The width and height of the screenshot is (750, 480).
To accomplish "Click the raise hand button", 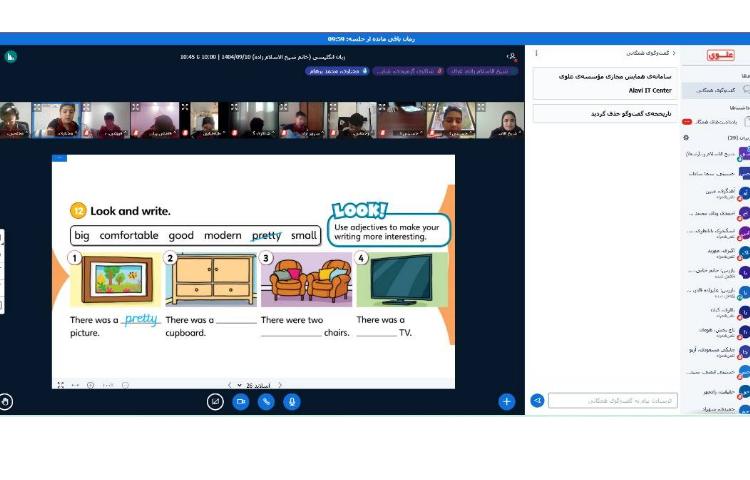I will pyautogui.click(x=7, y=401).
